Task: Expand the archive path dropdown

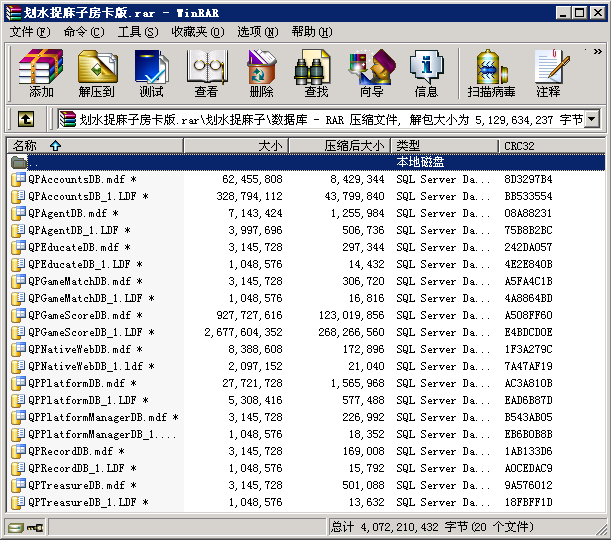Action: point(591,119)
